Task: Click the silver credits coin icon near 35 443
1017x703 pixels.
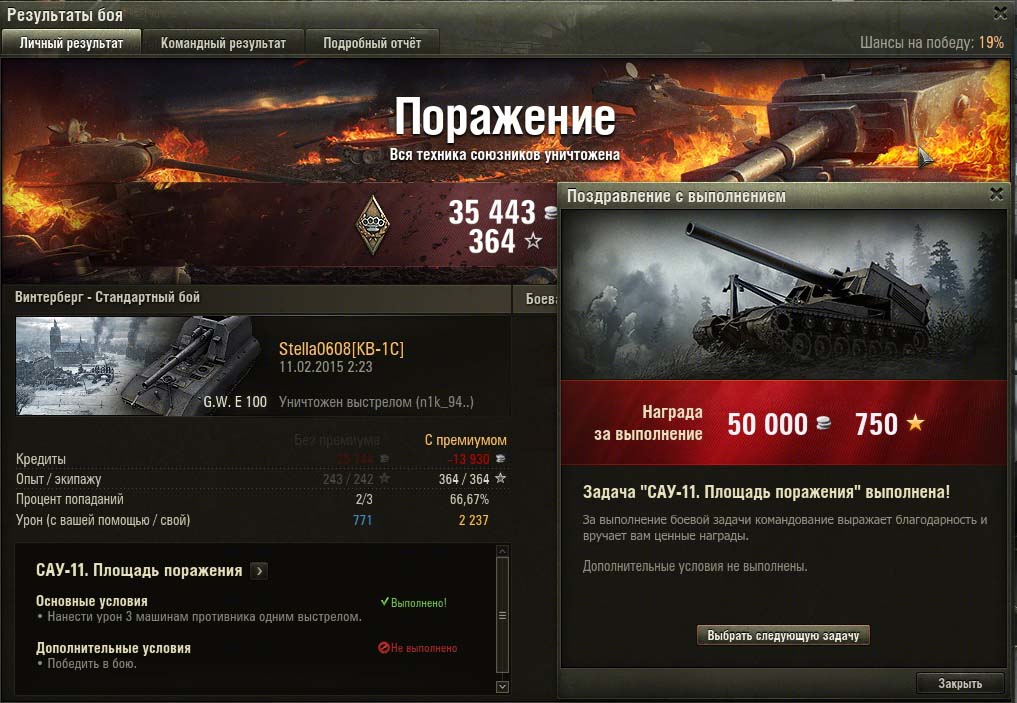Action: tap(551, 212)
